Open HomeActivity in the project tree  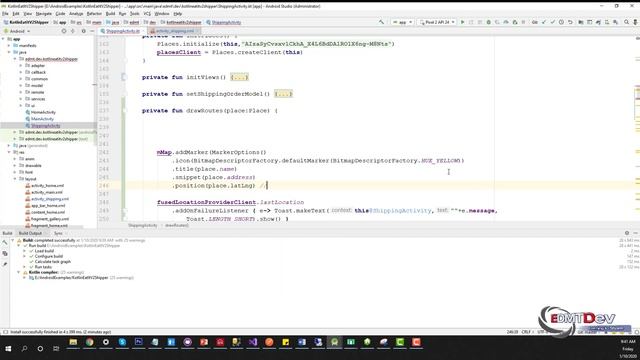(43, 112)
